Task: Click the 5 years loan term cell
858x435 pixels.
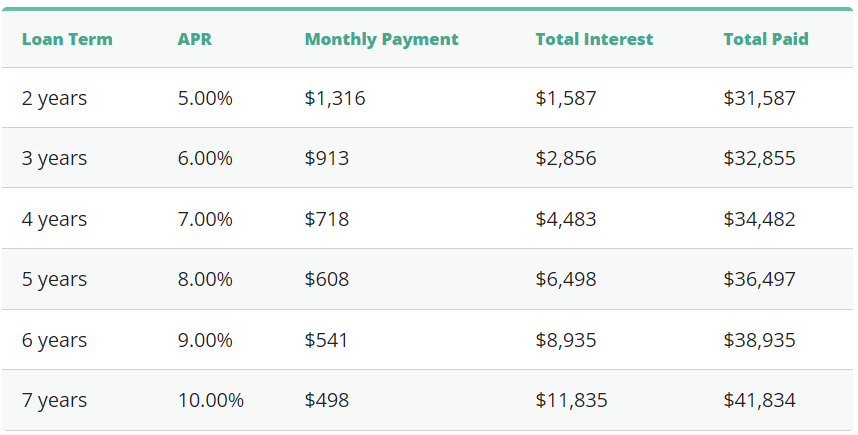Action: (x=54, y=279)
